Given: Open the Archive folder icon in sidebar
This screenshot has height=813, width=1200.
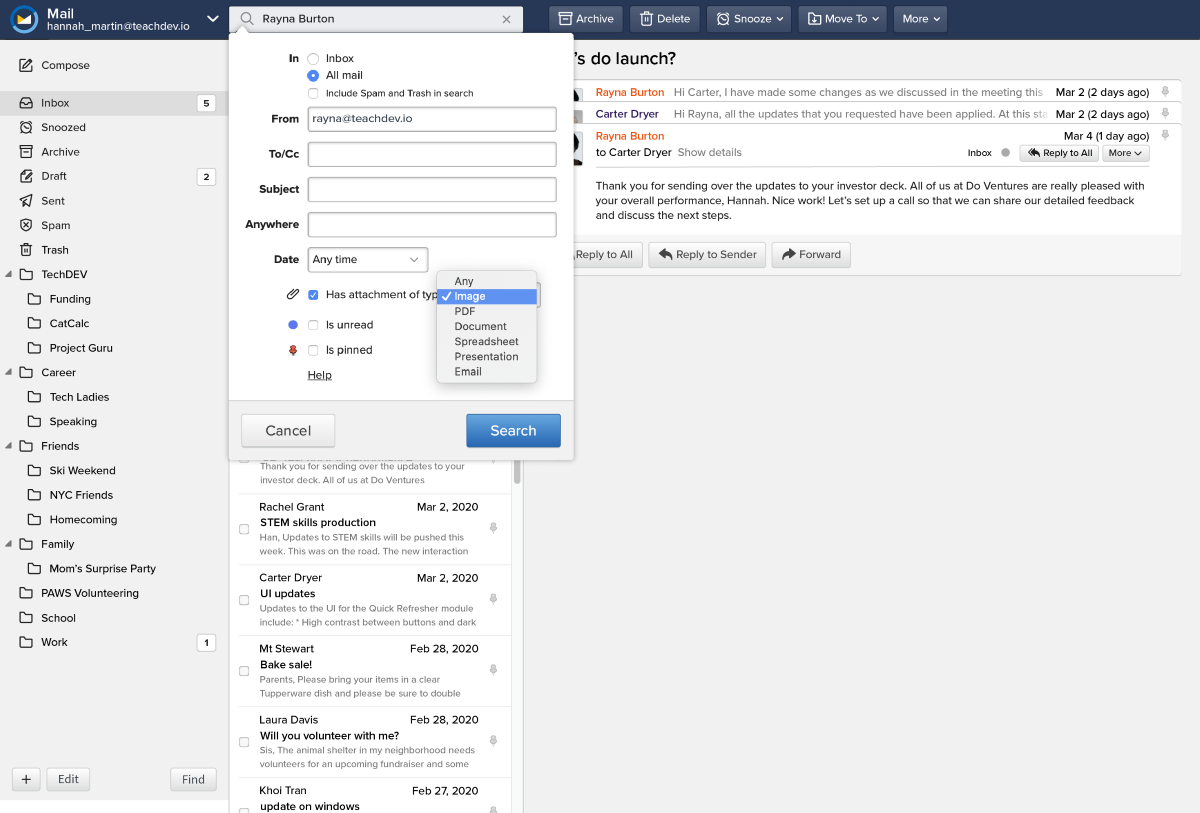Looking at the screenshot, I should [x=27, y=152].
